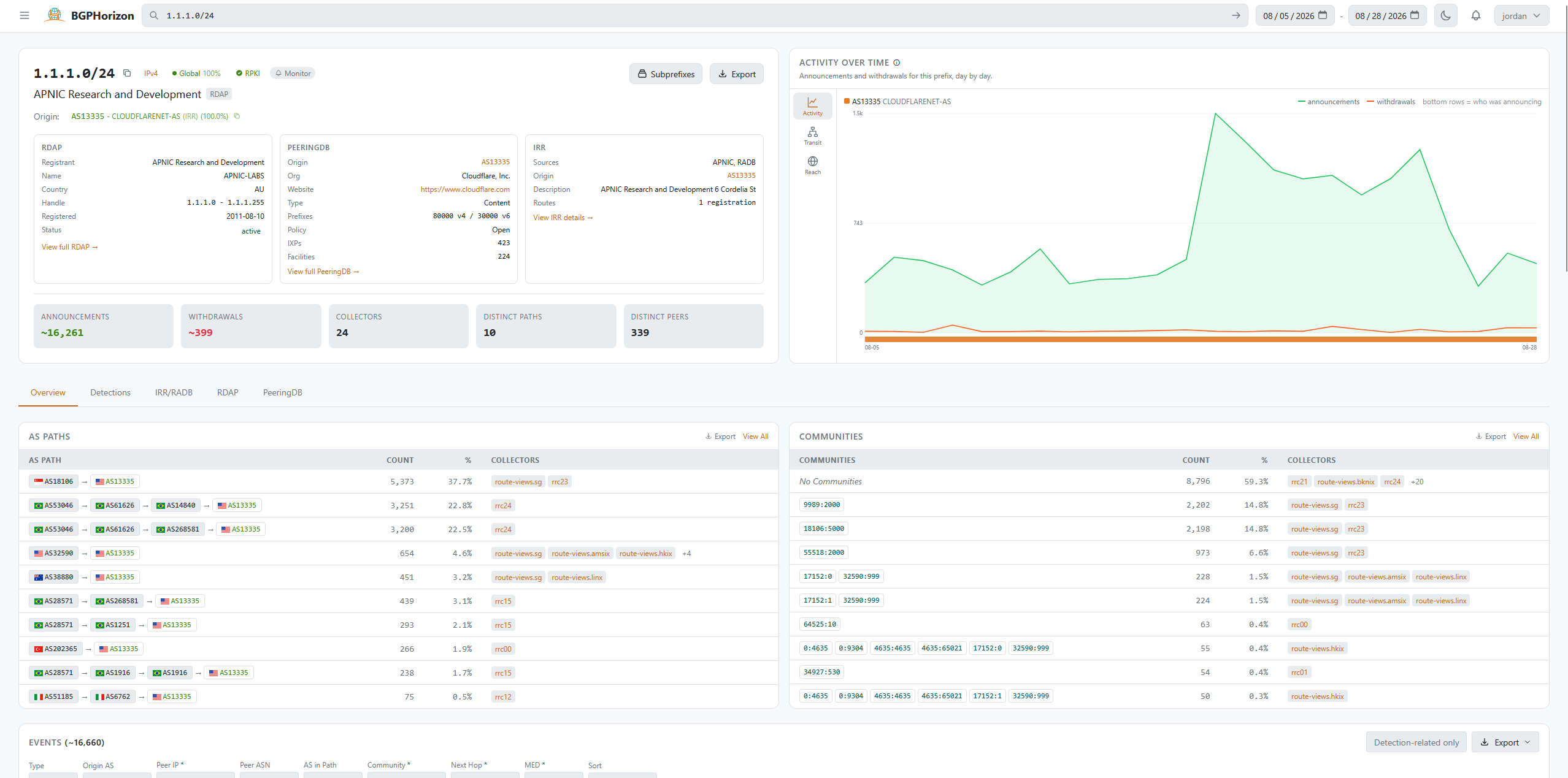Open View full PeeringDB link
Viewport: 1568px width, 778px height.
[323, 271]
